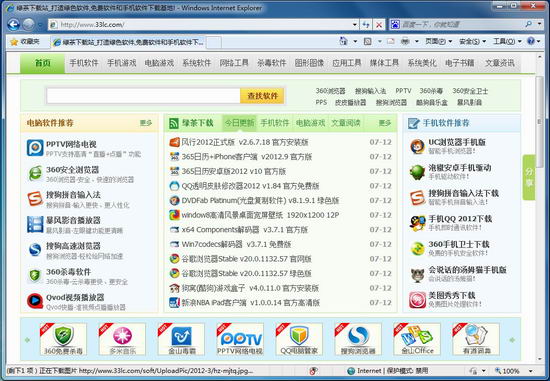Screen dimensions: 550x381
Task: Click the page vertical scrollbar
Action: tap(539, 121)
